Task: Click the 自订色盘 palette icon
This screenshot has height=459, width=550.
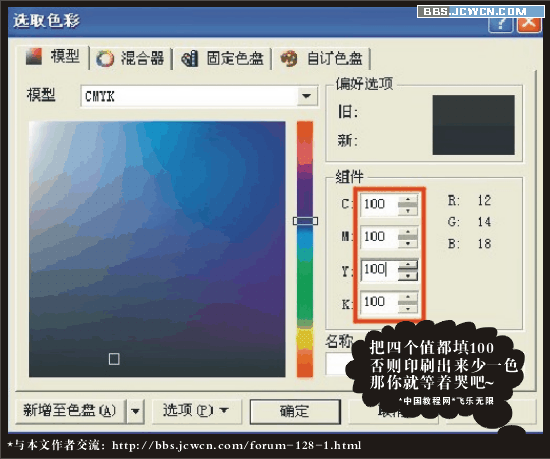Action: (289, 59)
